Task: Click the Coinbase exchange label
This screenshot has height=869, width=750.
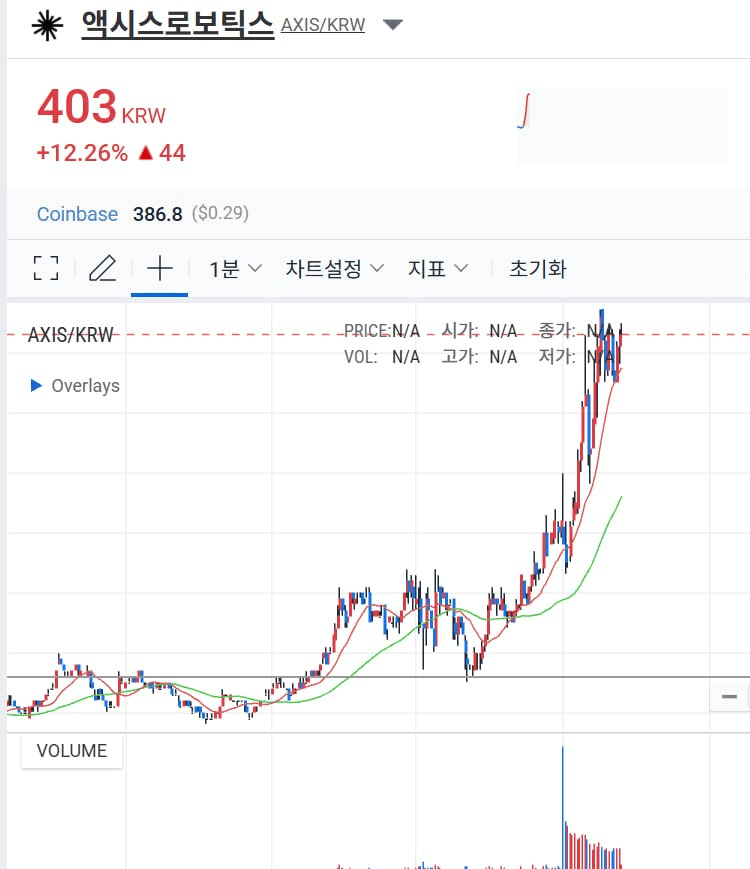Action: click(x=78, y=214)
